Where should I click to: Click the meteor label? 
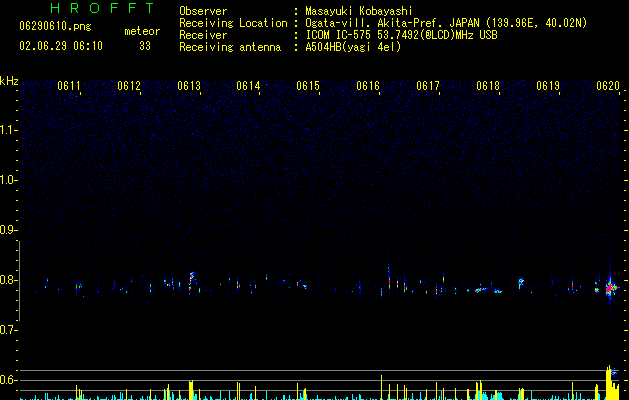(x=142, y=31)
